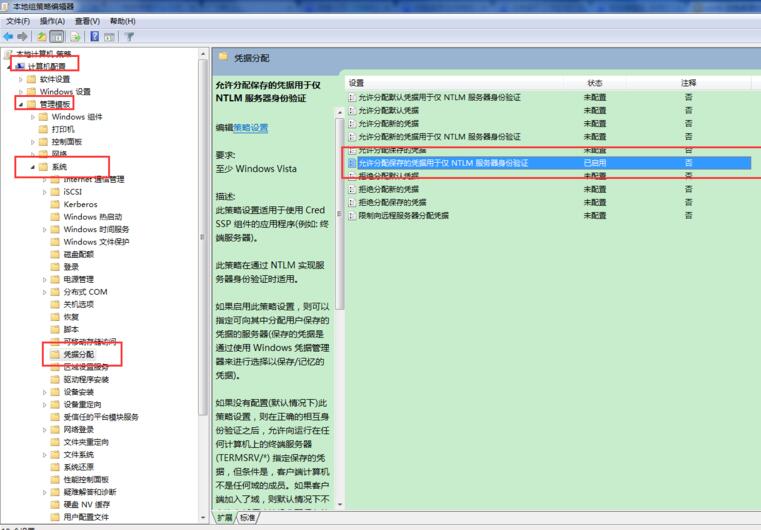Collapse the 系统 tree node
Viewport: 761px width, 530px height.
point(32,167)
